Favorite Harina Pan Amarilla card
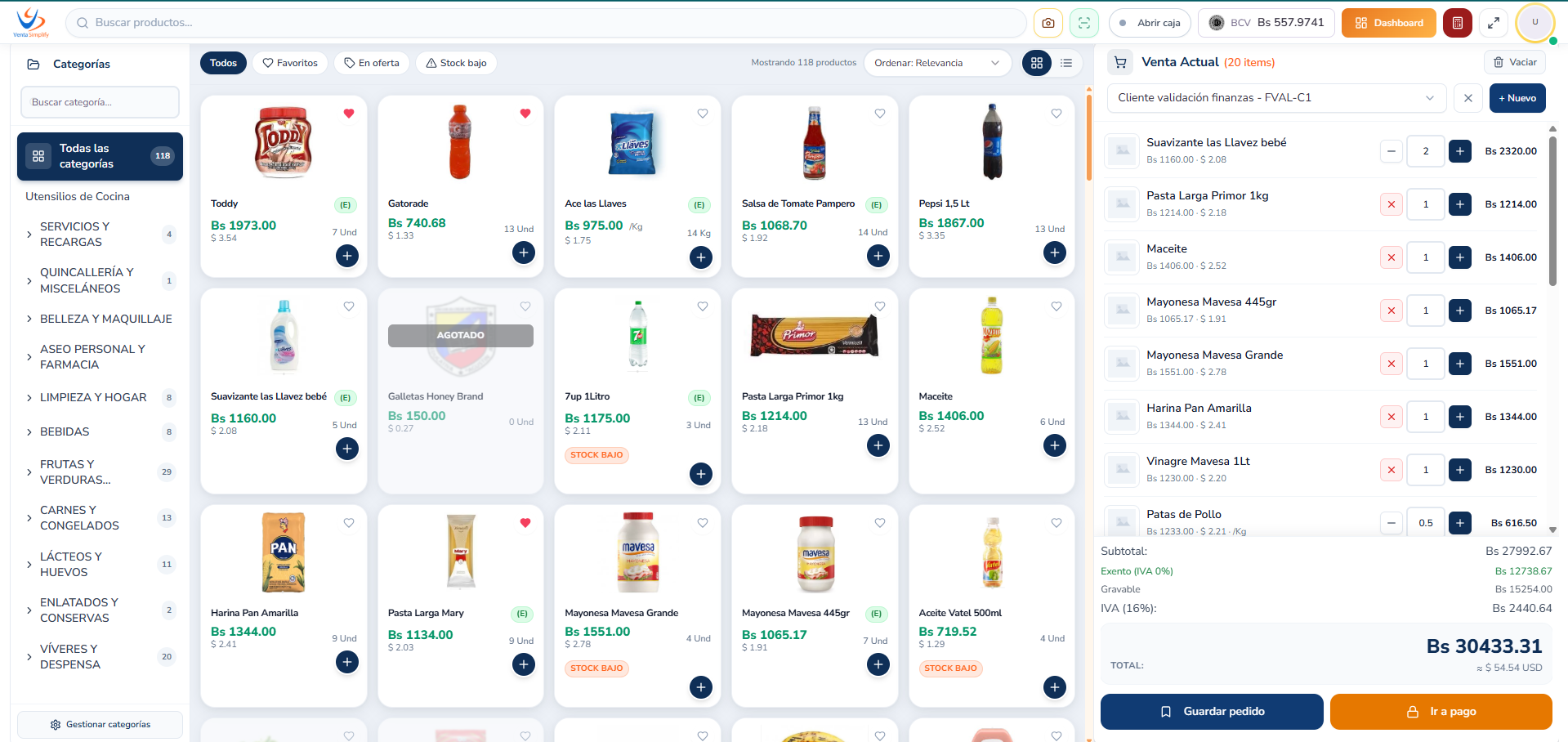Screen dimensions: 1568x742 point(349,523)
